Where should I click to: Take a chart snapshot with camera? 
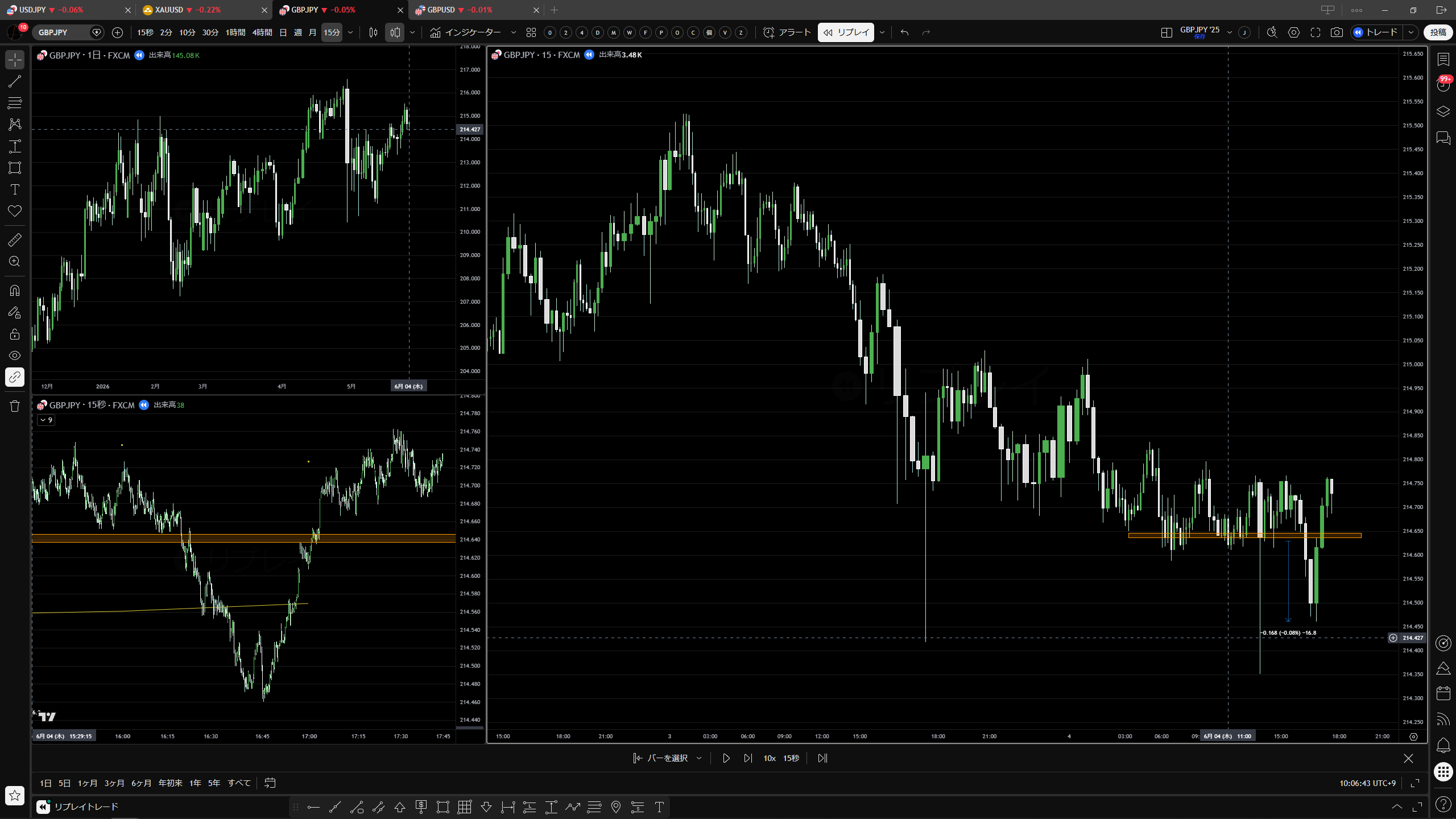point(1337,32)
